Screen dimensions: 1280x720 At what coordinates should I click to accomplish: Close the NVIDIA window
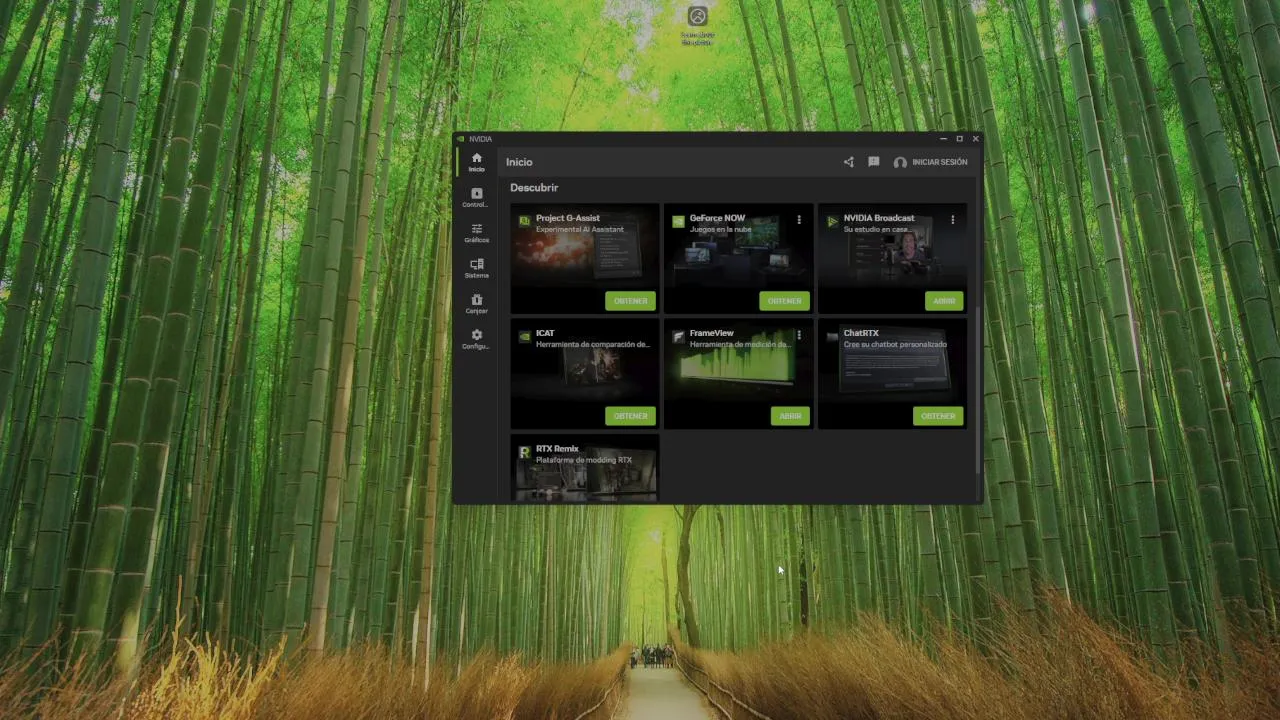point(975,139)
